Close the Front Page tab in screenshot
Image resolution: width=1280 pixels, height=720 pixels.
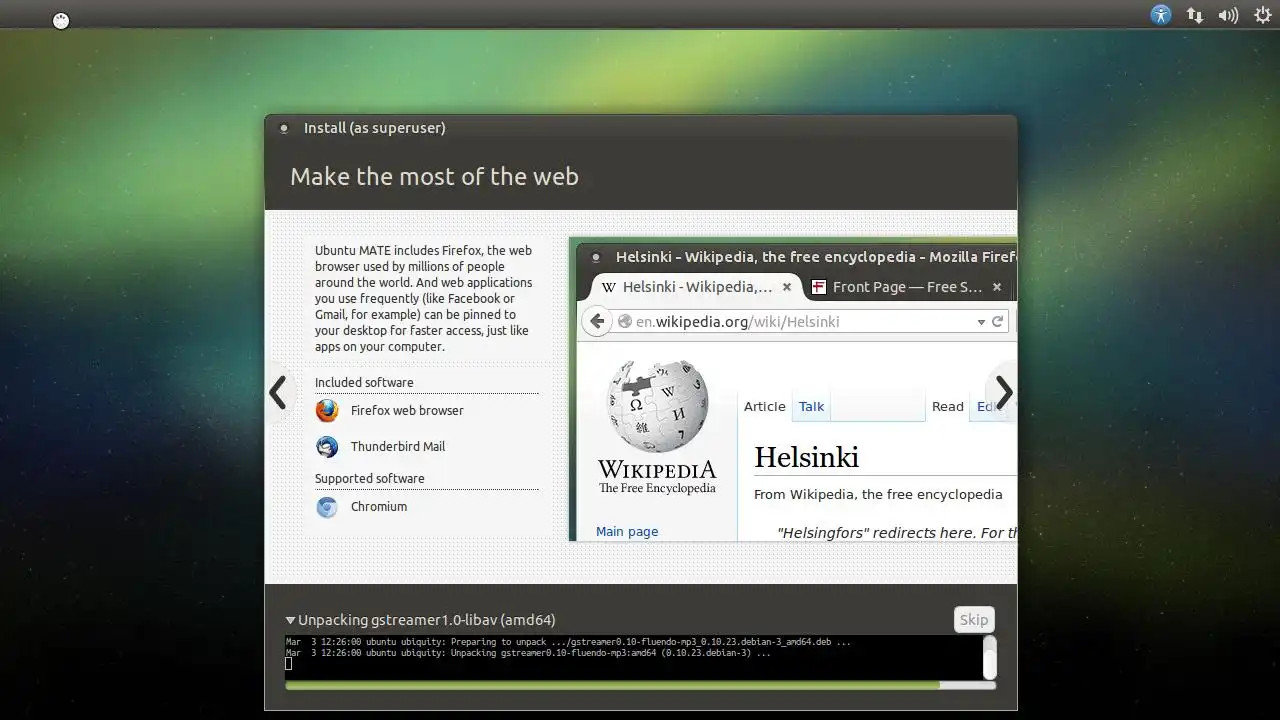tap(997, 287)
